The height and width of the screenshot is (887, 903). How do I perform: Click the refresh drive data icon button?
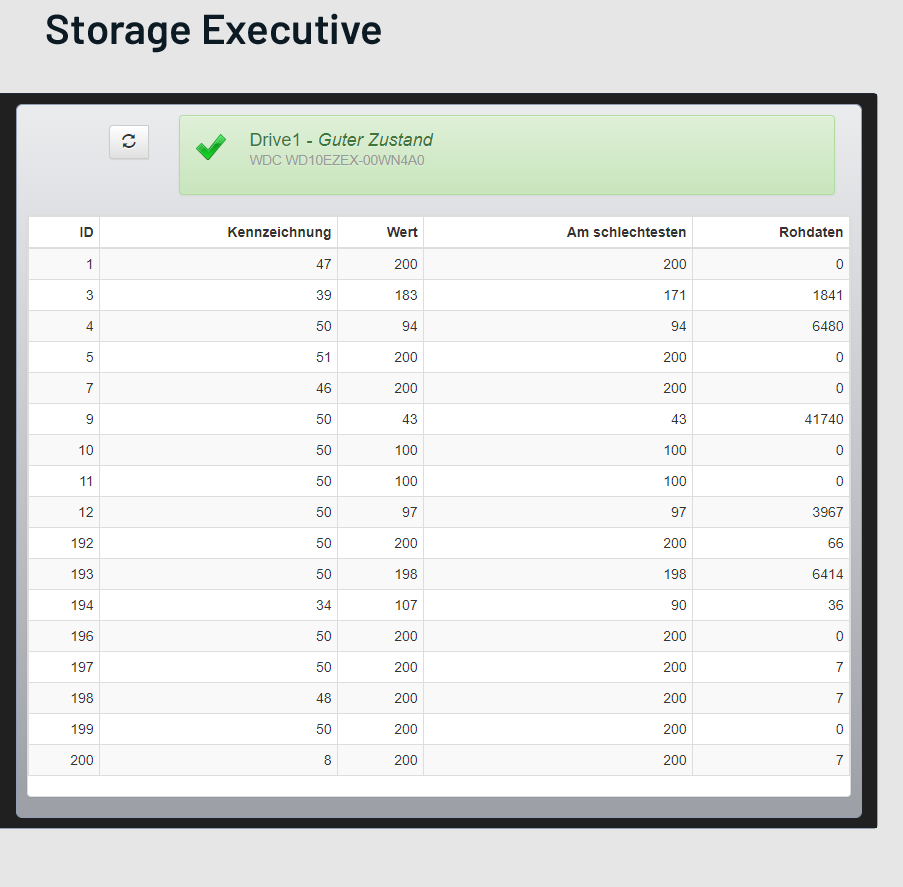tap(129, 142)
